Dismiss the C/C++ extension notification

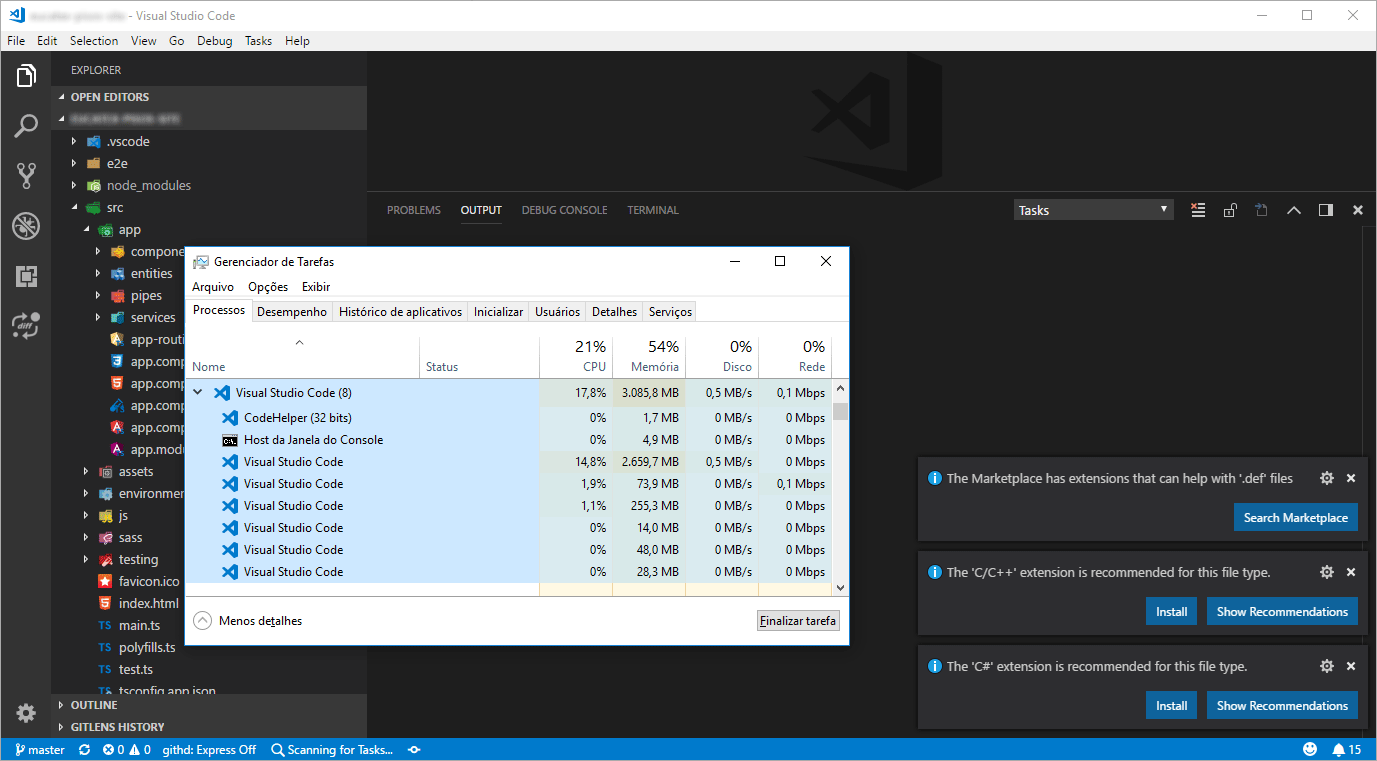(1351, 572)
